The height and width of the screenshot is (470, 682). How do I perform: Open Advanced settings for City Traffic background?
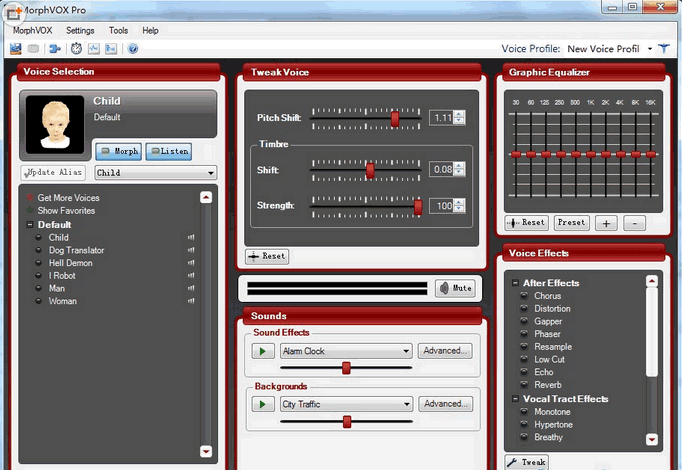446,404
